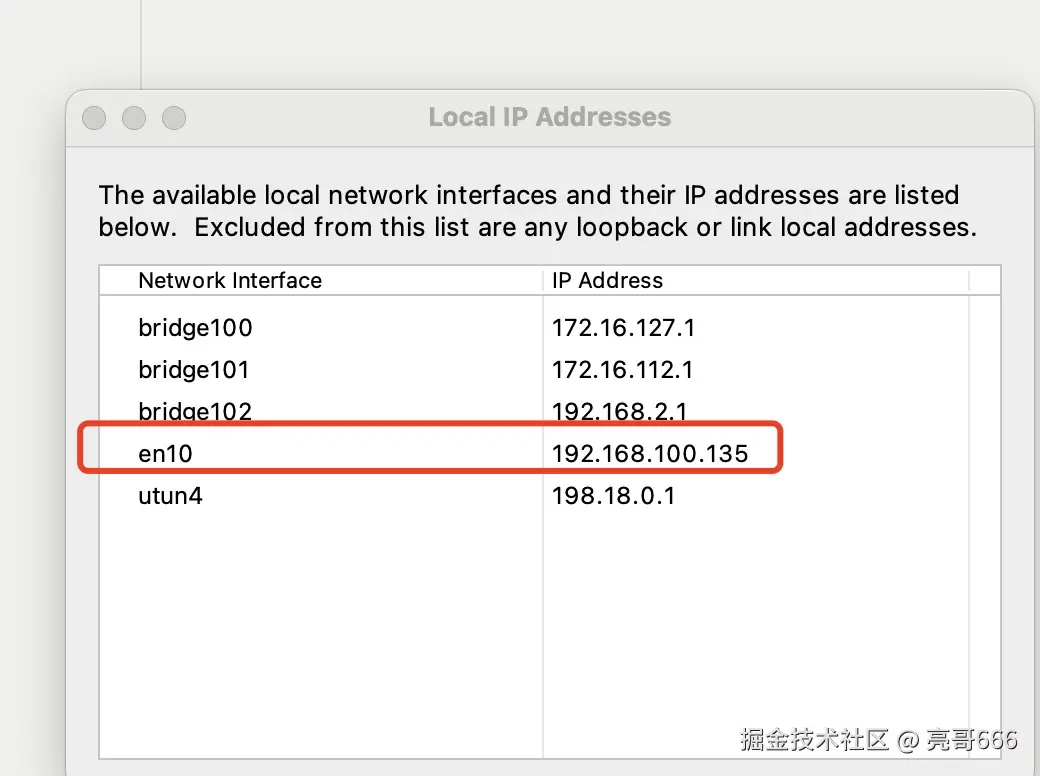1040x776 pixels.
Task: Click the highlighted address 192.168.100.135
Action: coord(650,454)
